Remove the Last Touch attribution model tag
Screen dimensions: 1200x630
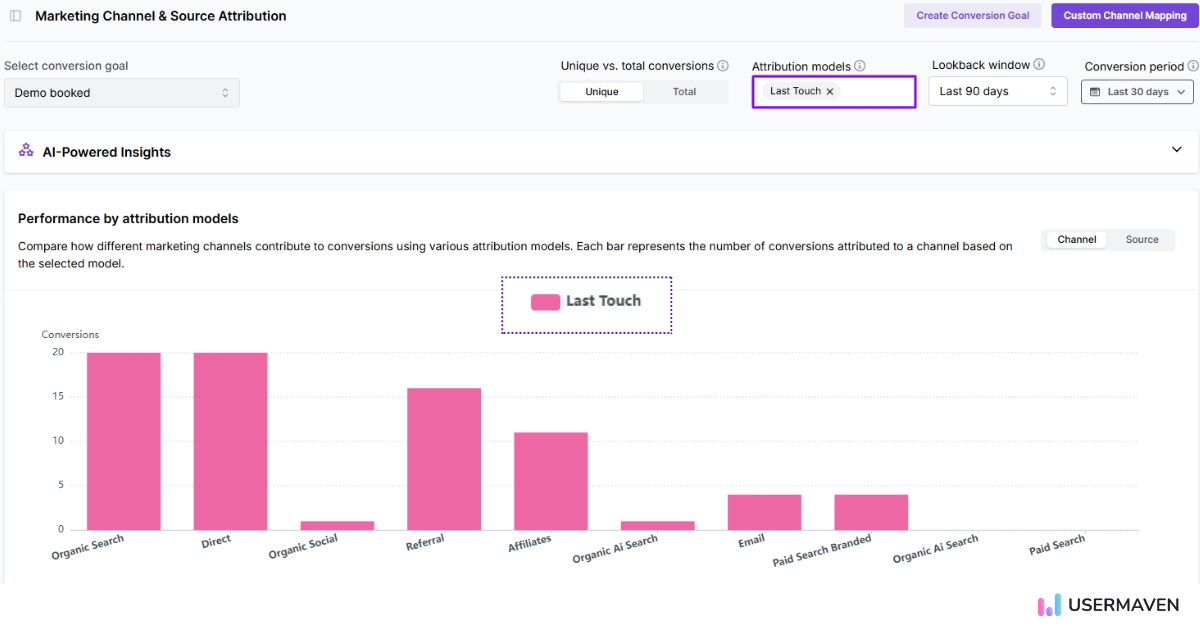pyautogui.click(x=830, y=90)
